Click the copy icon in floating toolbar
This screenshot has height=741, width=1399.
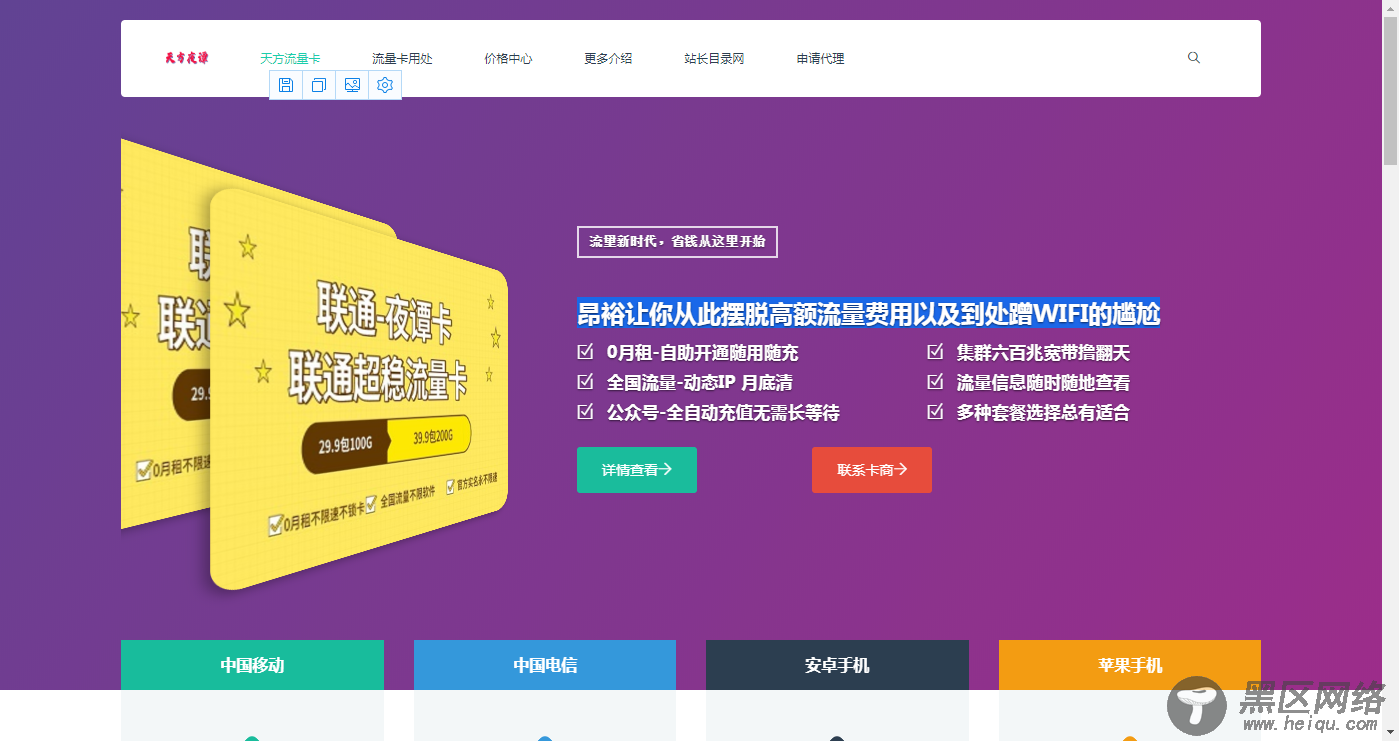[x=319, y=85]
